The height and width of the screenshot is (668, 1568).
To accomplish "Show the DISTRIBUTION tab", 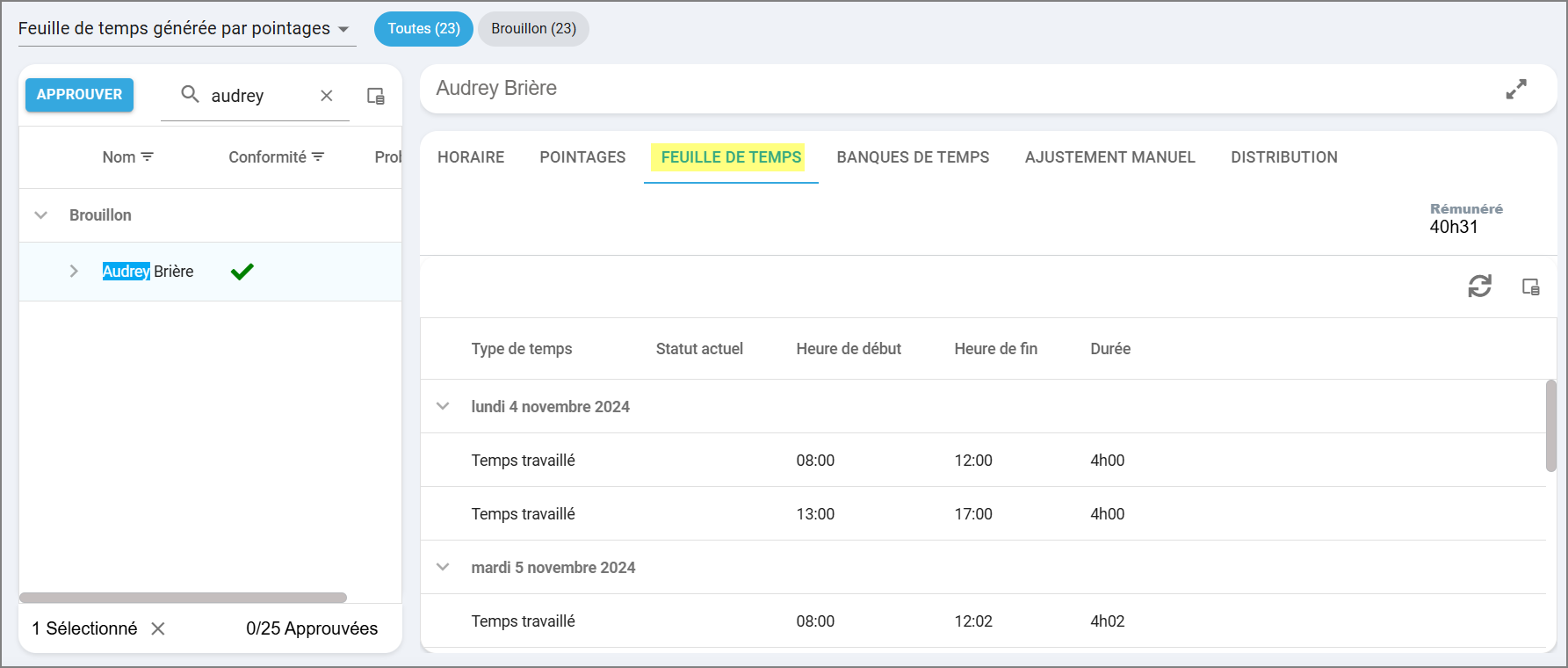I will [1283, 157].
